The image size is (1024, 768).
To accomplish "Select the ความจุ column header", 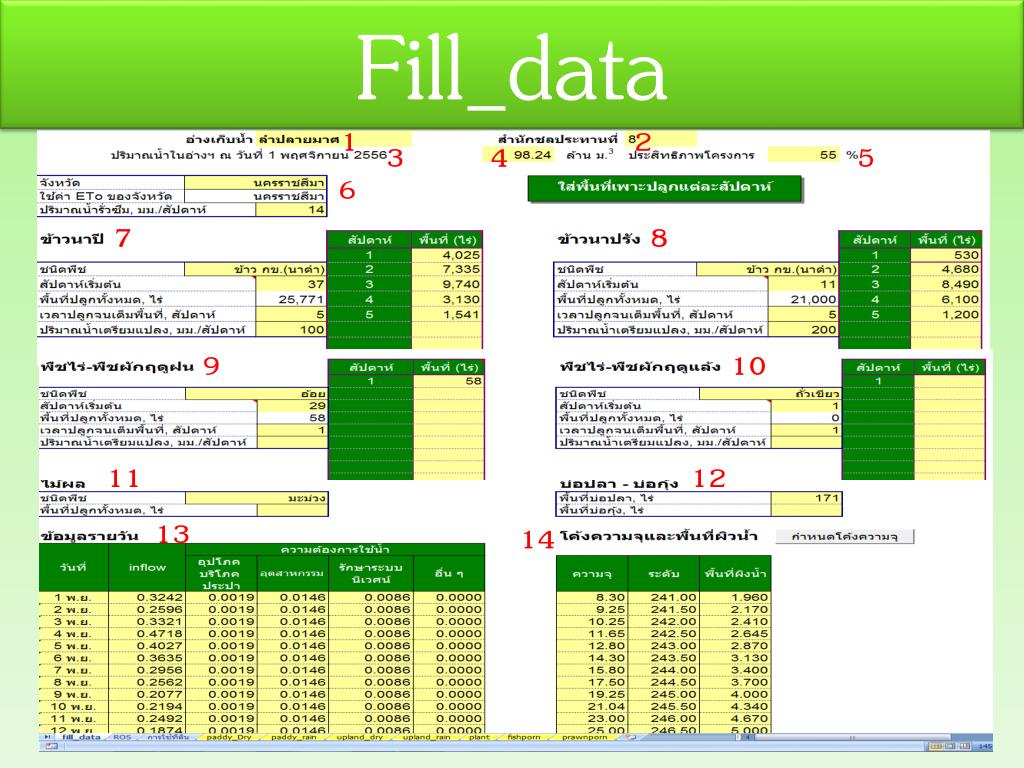I will pyautogui.click(x=592, y=573).
